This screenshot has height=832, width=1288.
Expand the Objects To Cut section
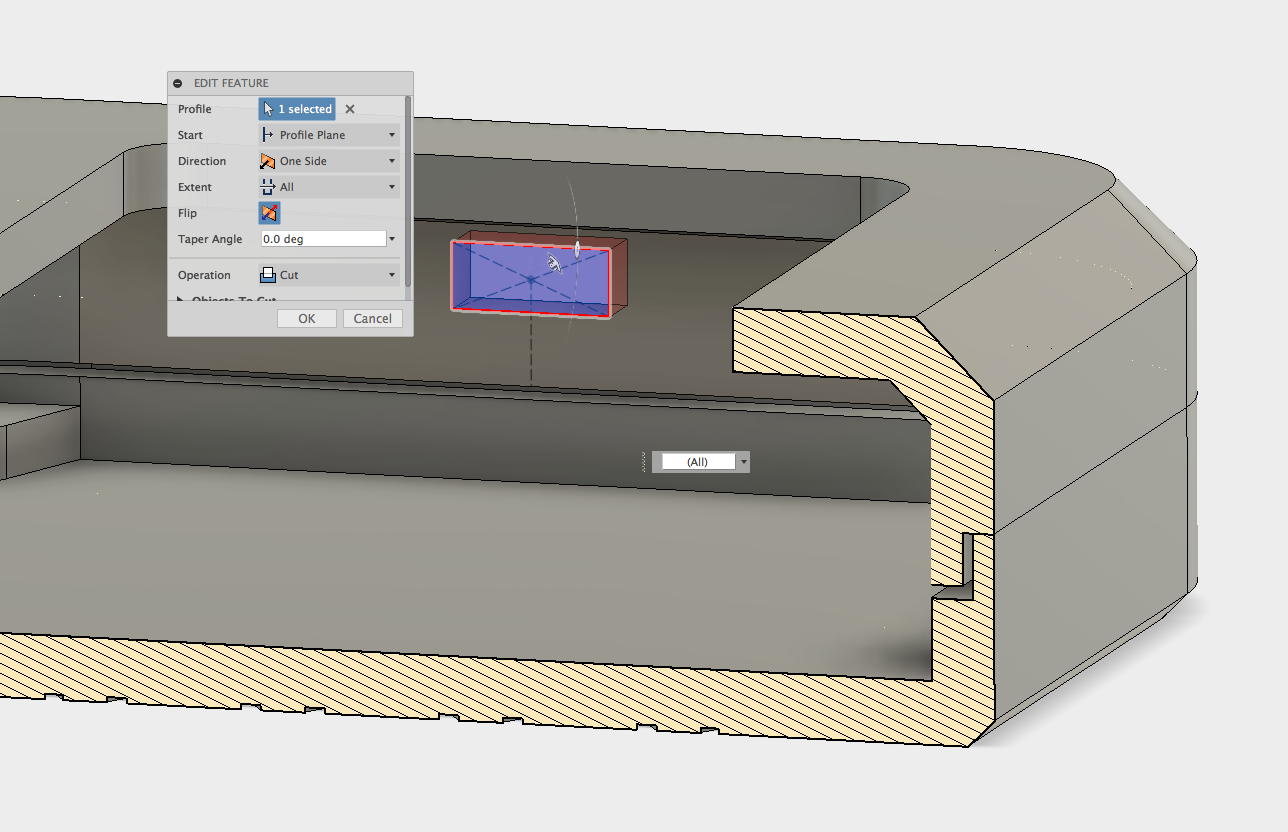pyautogui.click(x=180, y=300)
